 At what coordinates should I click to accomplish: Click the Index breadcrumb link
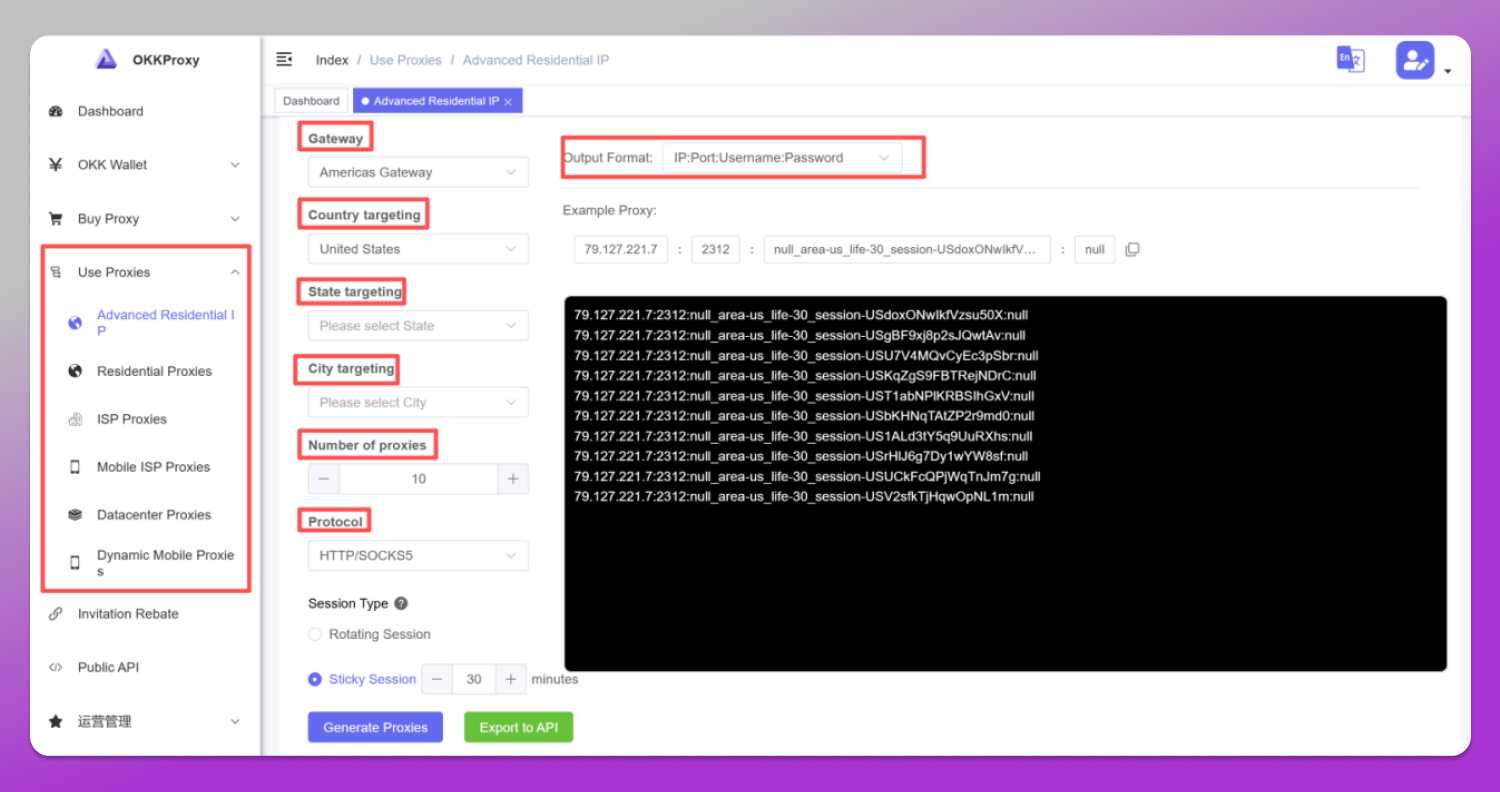[332, 60]
